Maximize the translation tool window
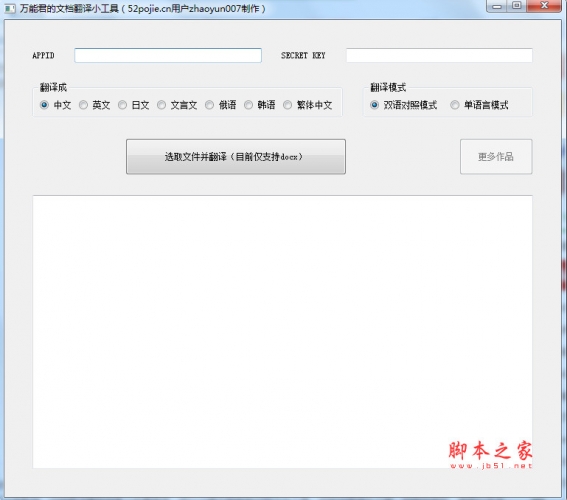Screen dimensions: 567x500 [517, 6]
